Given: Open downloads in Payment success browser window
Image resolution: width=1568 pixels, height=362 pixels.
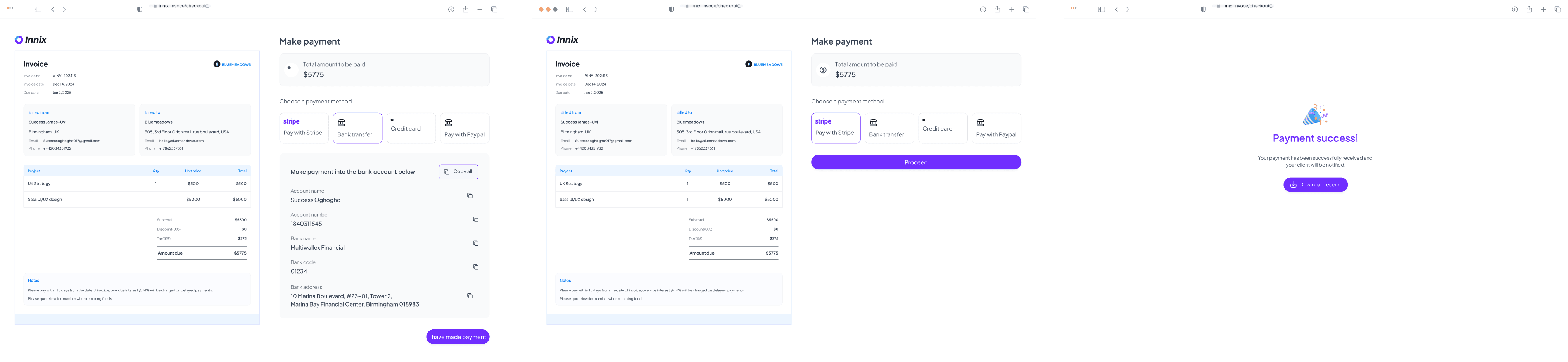Looking at the screenshot, I should (x=1514, y=10).
